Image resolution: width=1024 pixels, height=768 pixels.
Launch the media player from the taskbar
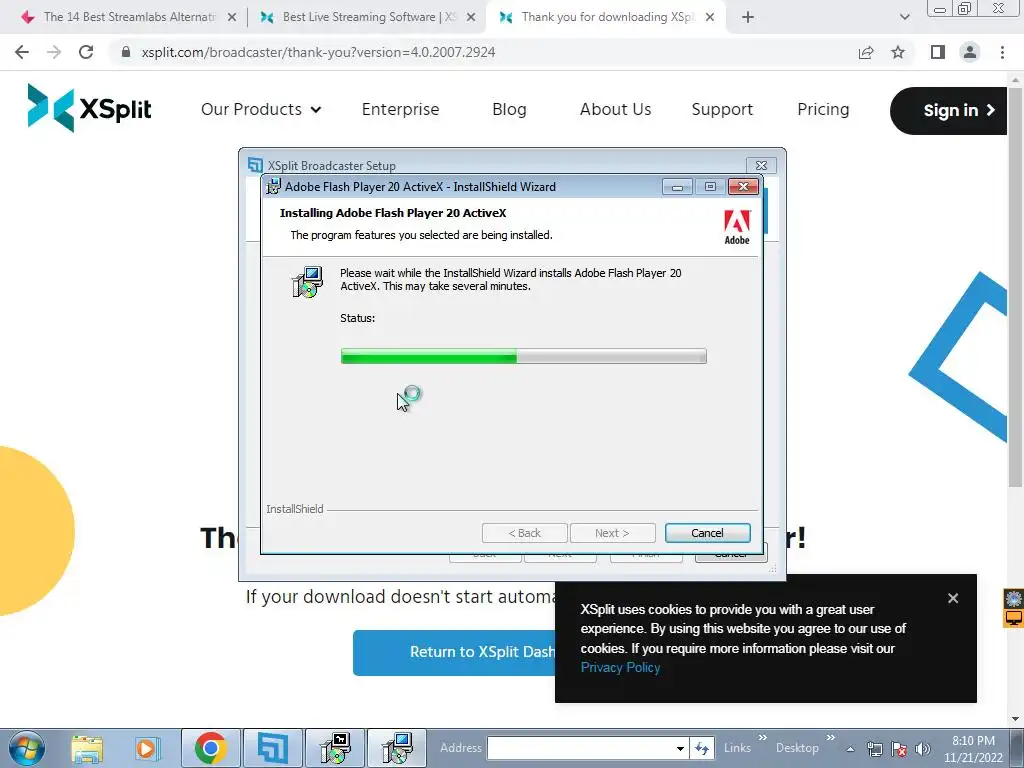(x=146, y=748)
